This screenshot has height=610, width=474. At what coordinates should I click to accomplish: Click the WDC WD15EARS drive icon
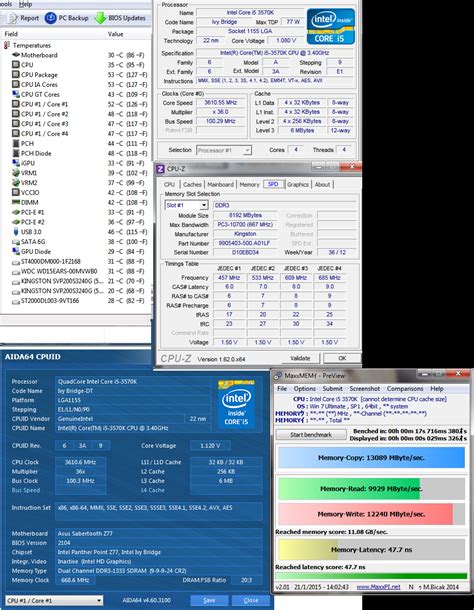click(x=16, y=272)
